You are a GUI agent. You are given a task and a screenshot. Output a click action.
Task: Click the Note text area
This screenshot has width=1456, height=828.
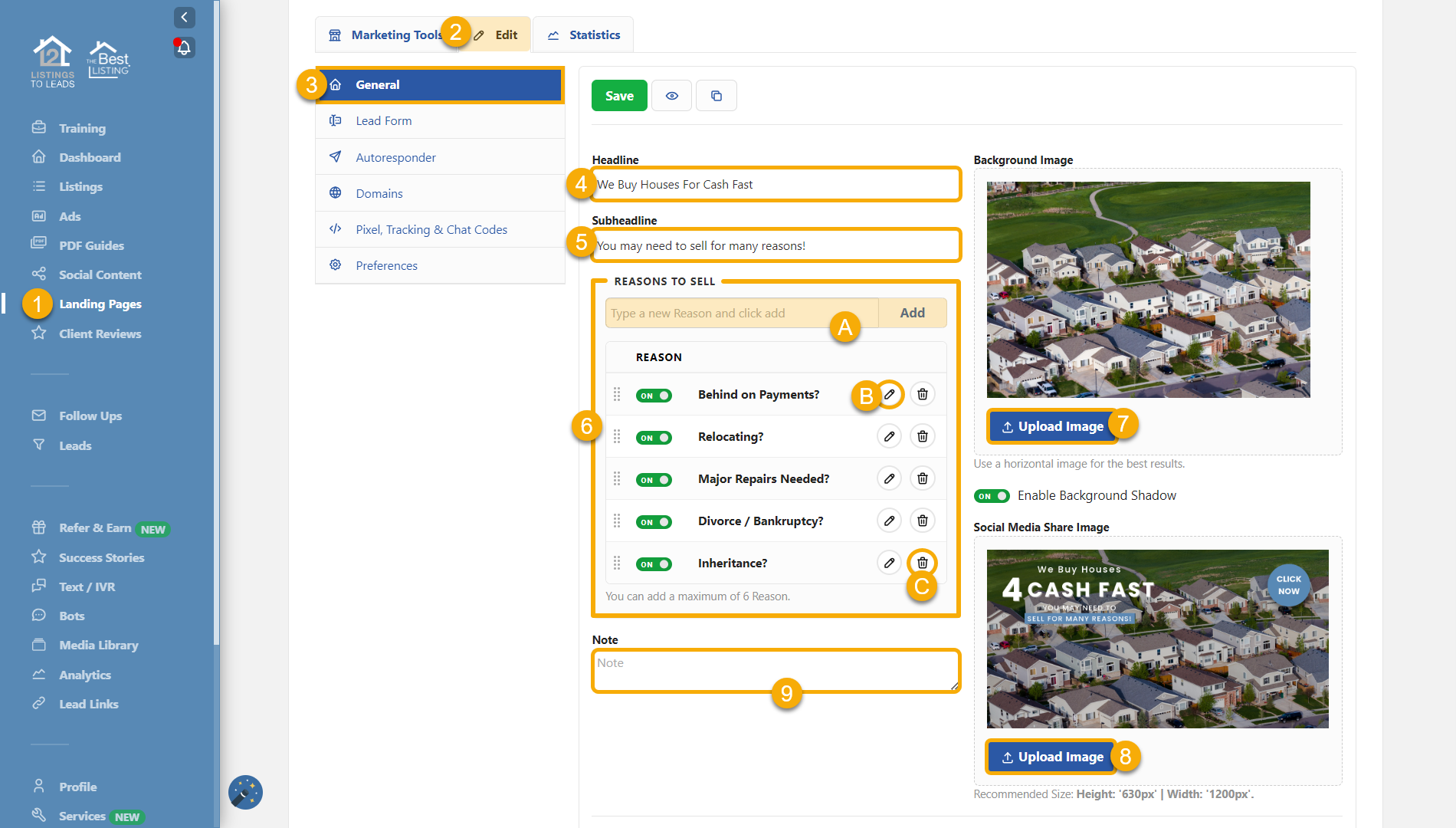[776, 670]
